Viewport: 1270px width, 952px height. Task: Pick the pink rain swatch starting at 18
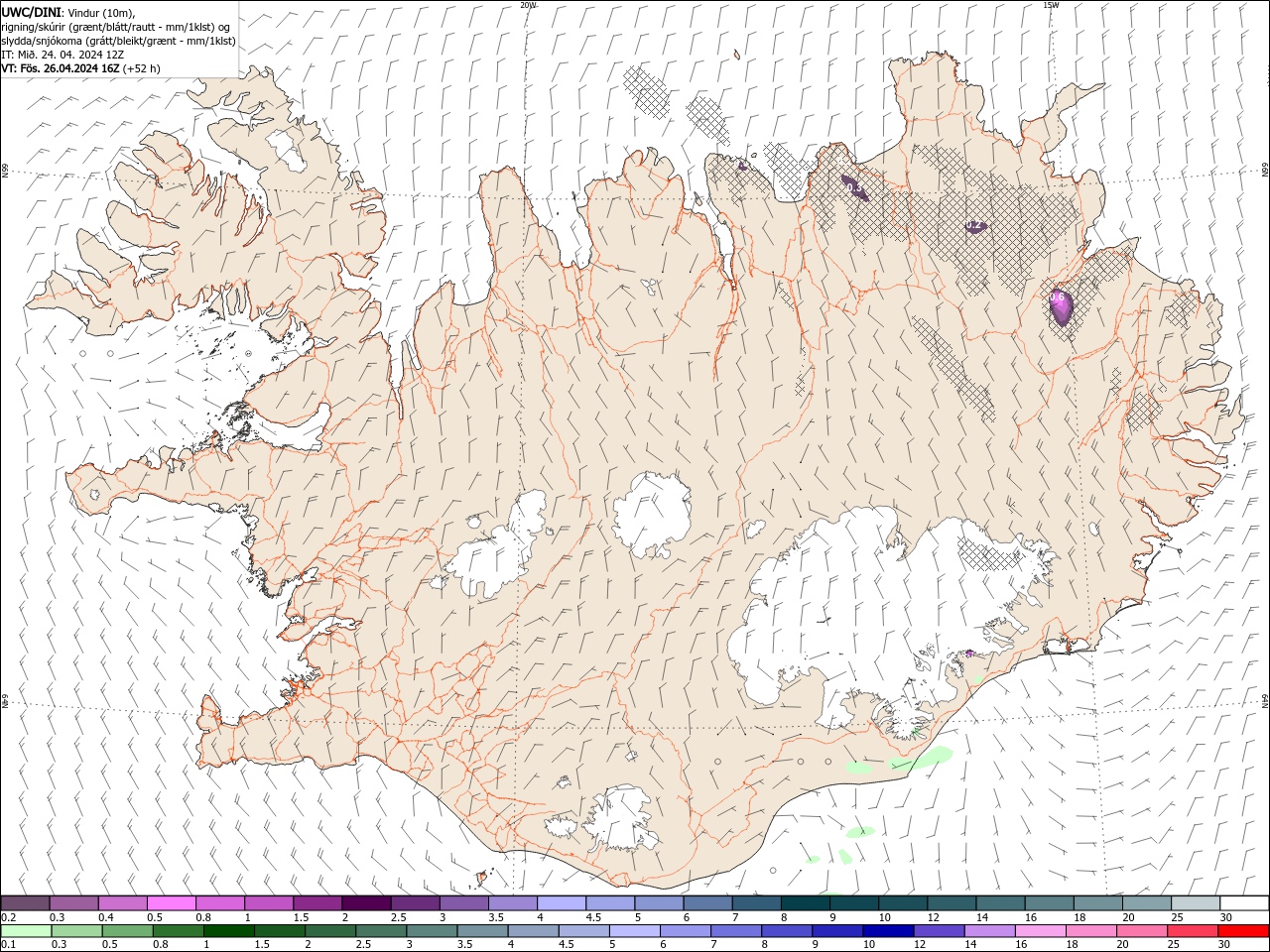1091,931
